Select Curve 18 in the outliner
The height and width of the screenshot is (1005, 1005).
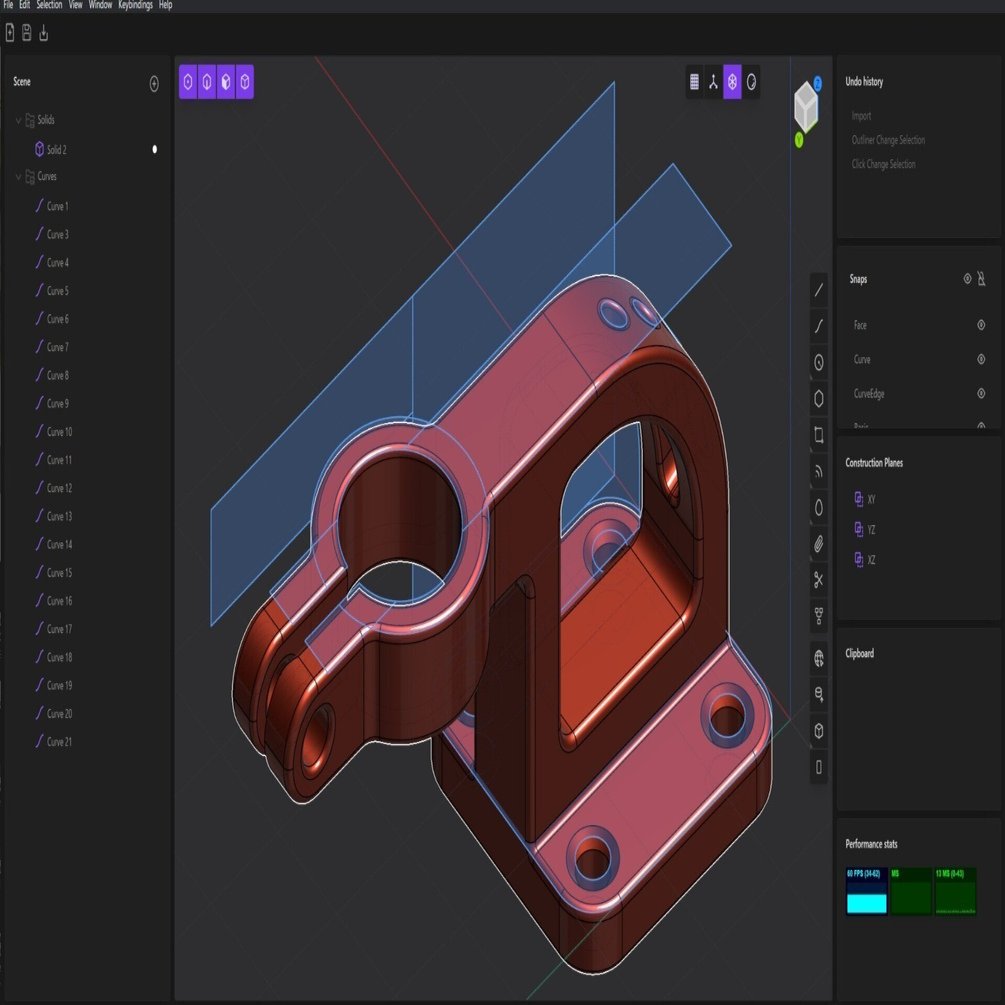pos(59,657)
